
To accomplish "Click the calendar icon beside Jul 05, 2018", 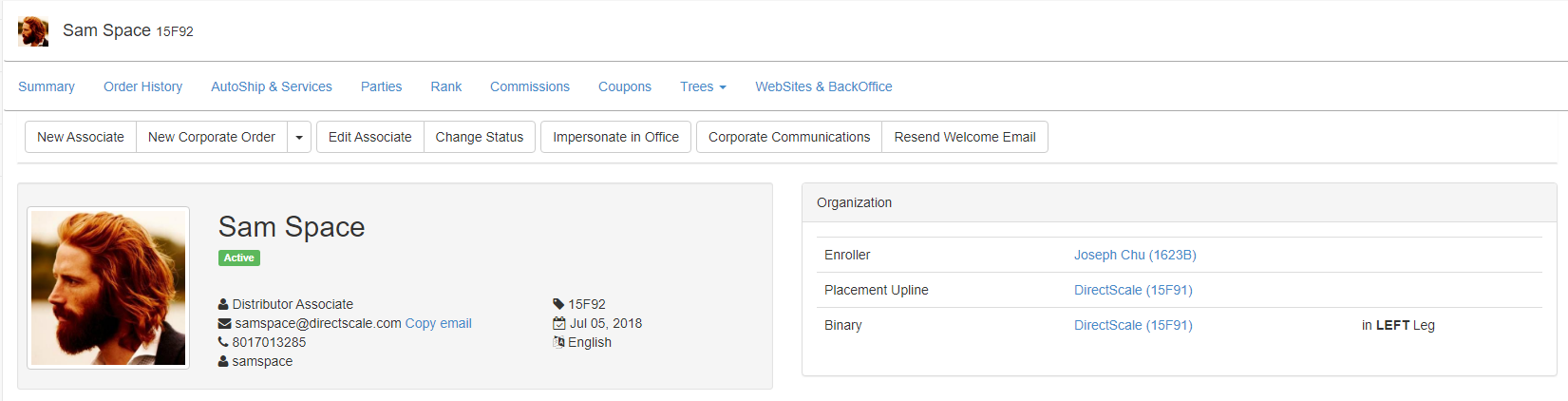I will 559,324.
